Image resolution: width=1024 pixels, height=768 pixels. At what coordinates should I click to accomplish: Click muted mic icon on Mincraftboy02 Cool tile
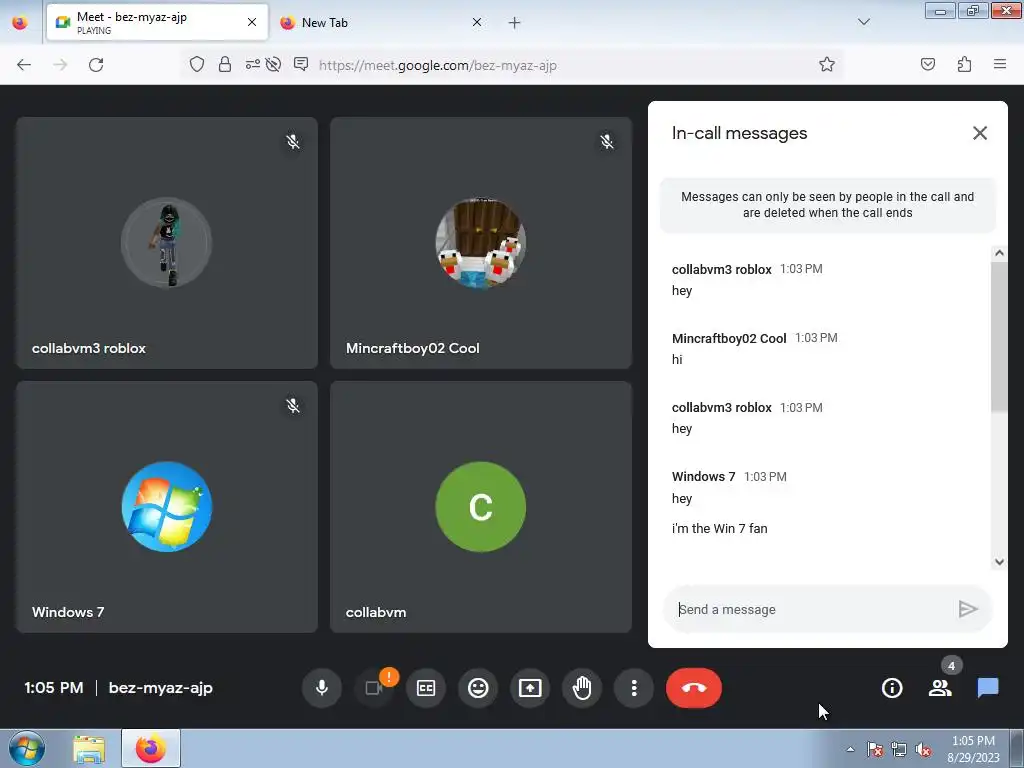[607, 142]
